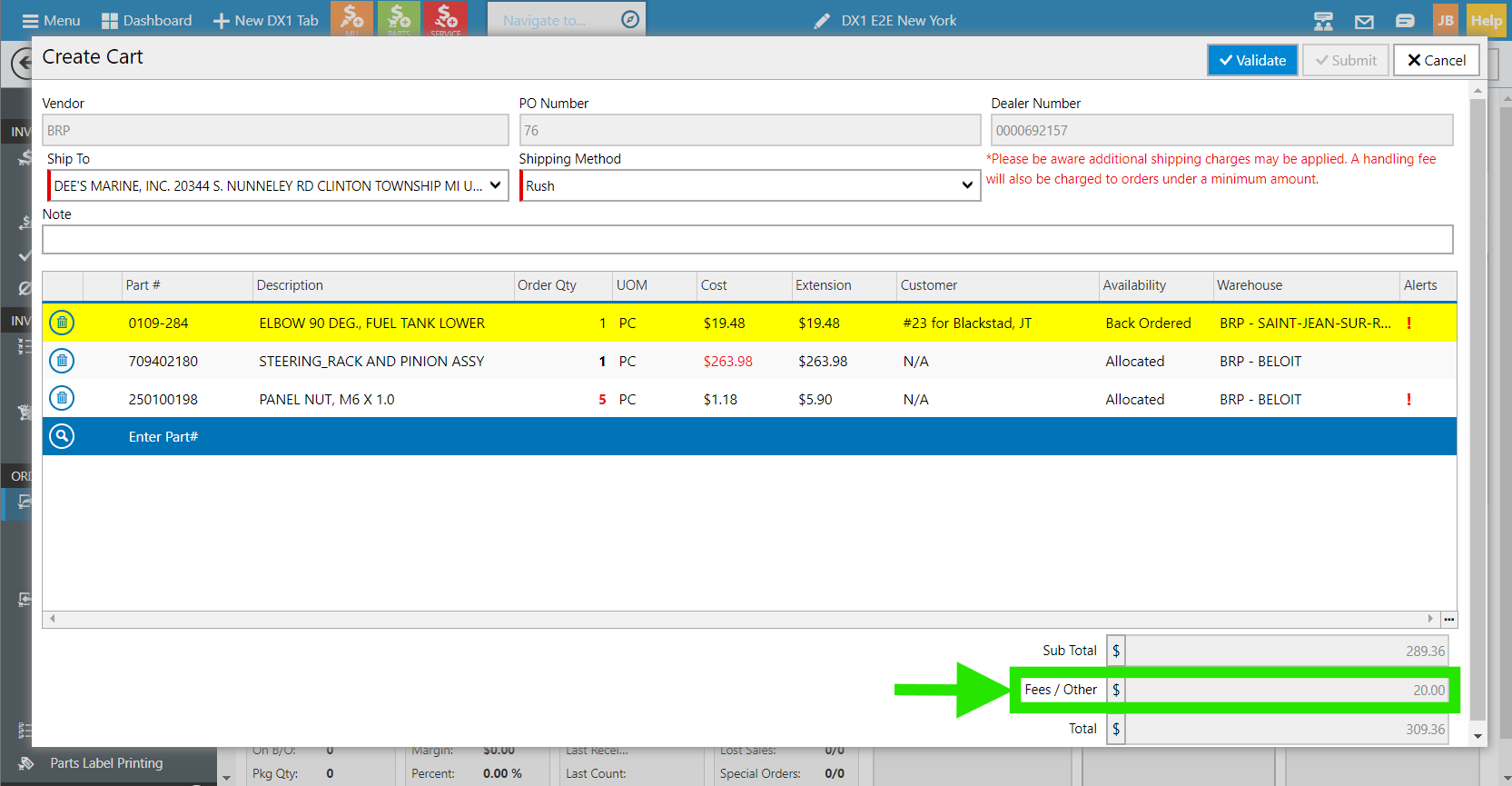Screen dimensions: 1512x786
Task: Click customer #23 for Blackstad, JT
Action: click(967, 323)
